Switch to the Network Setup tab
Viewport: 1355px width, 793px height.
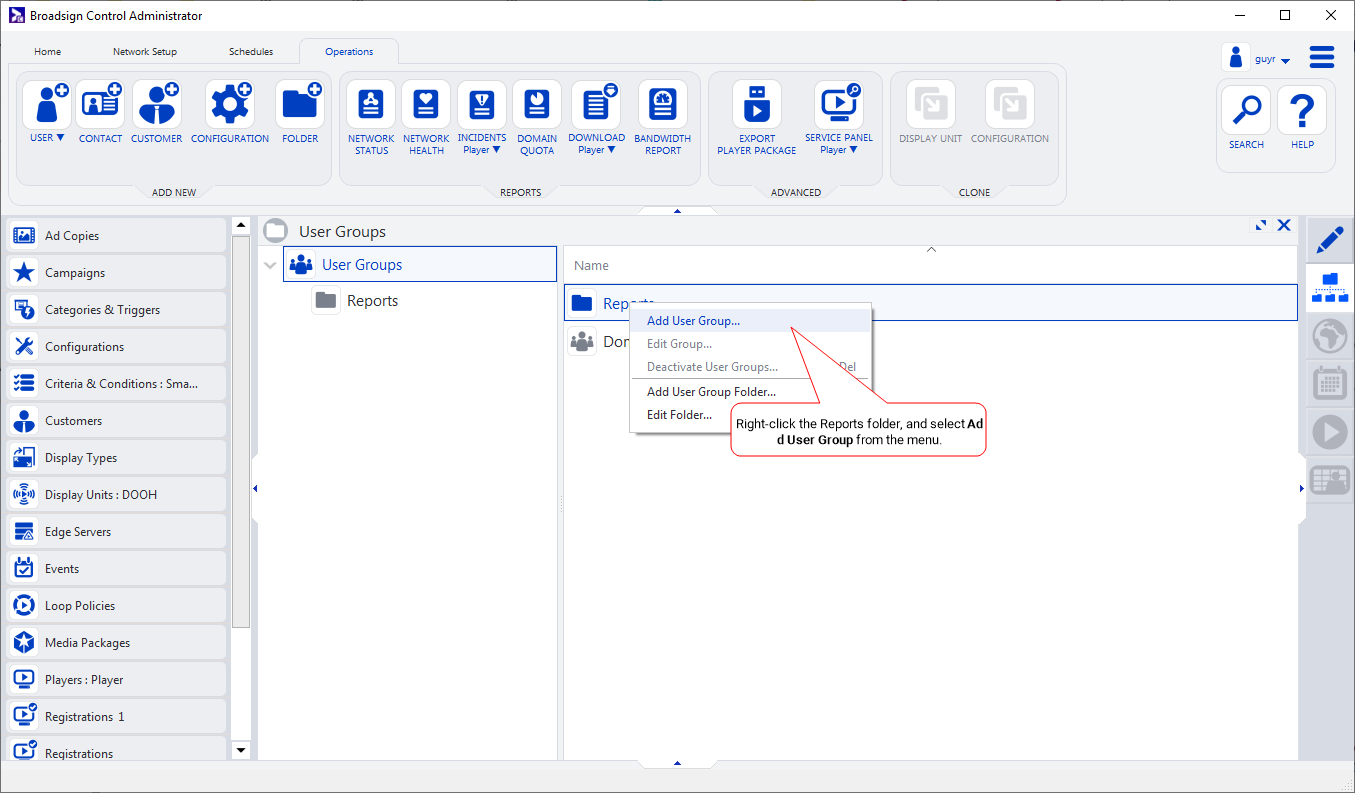[x=145, y=52]
